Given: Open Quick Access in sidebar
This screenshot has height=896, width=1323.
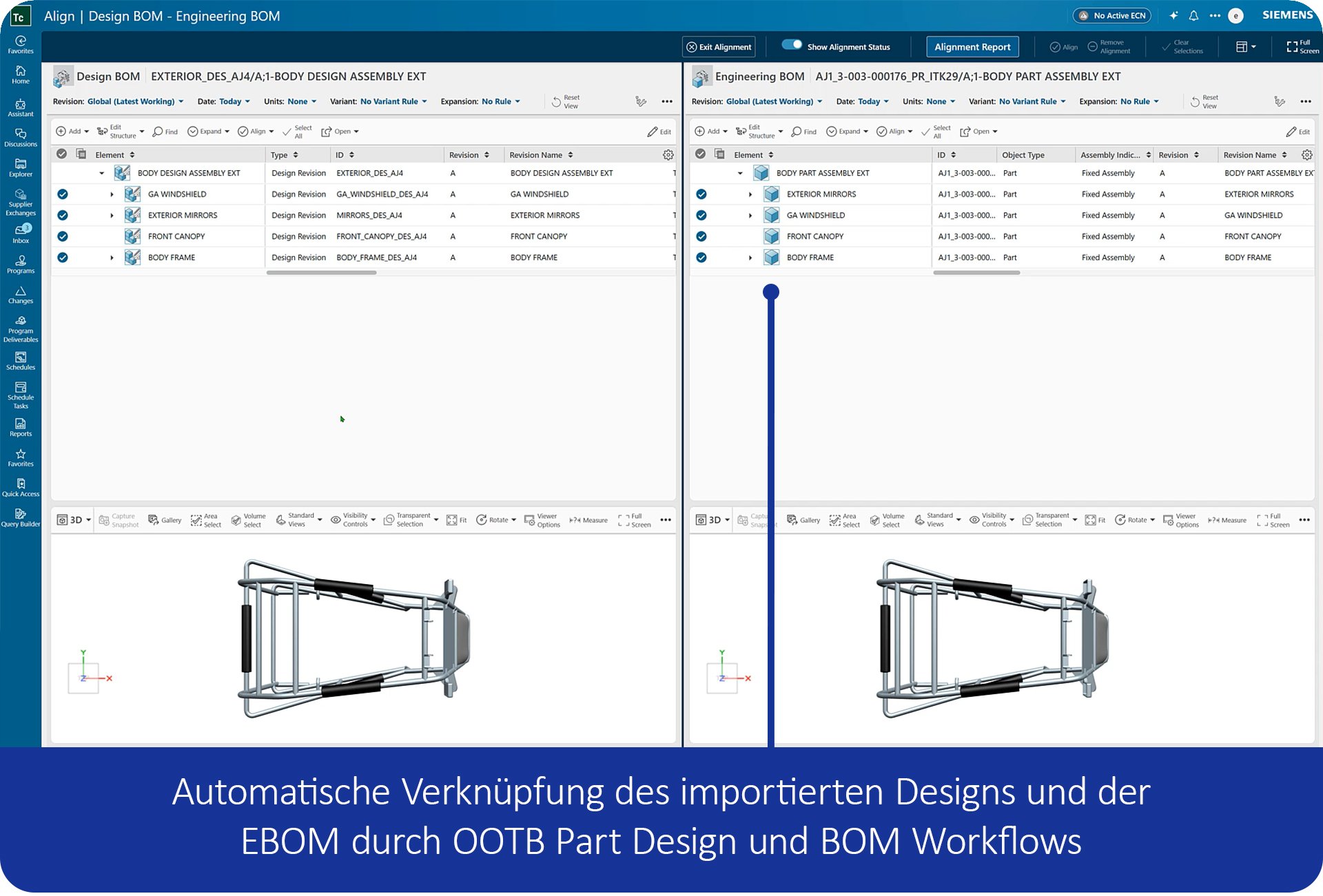Looking at the screenshot, I should click(21, 488).
